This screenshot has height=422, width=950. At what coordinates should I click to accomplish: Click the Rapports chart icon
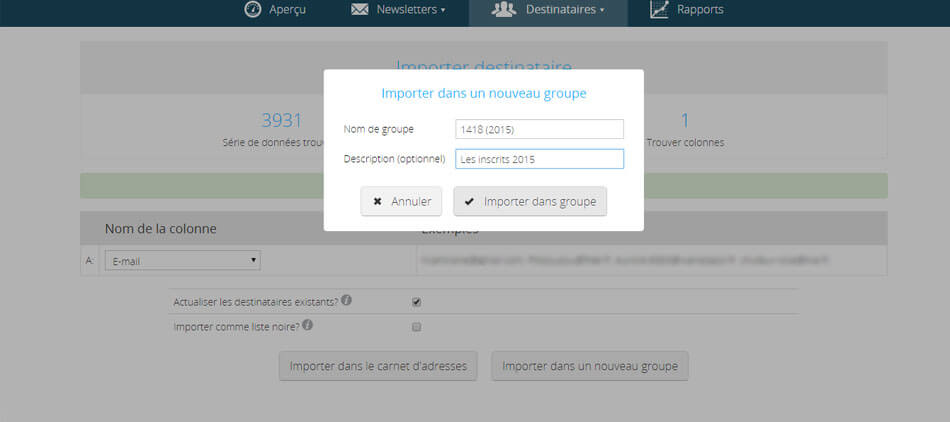point(659,10)
